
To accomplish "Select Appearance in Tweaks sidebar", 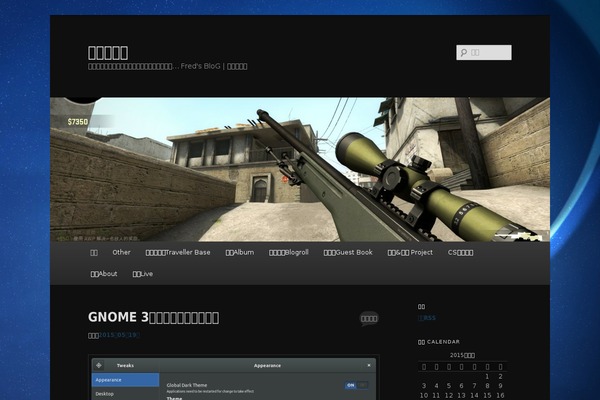I will [x=126, y=380].
